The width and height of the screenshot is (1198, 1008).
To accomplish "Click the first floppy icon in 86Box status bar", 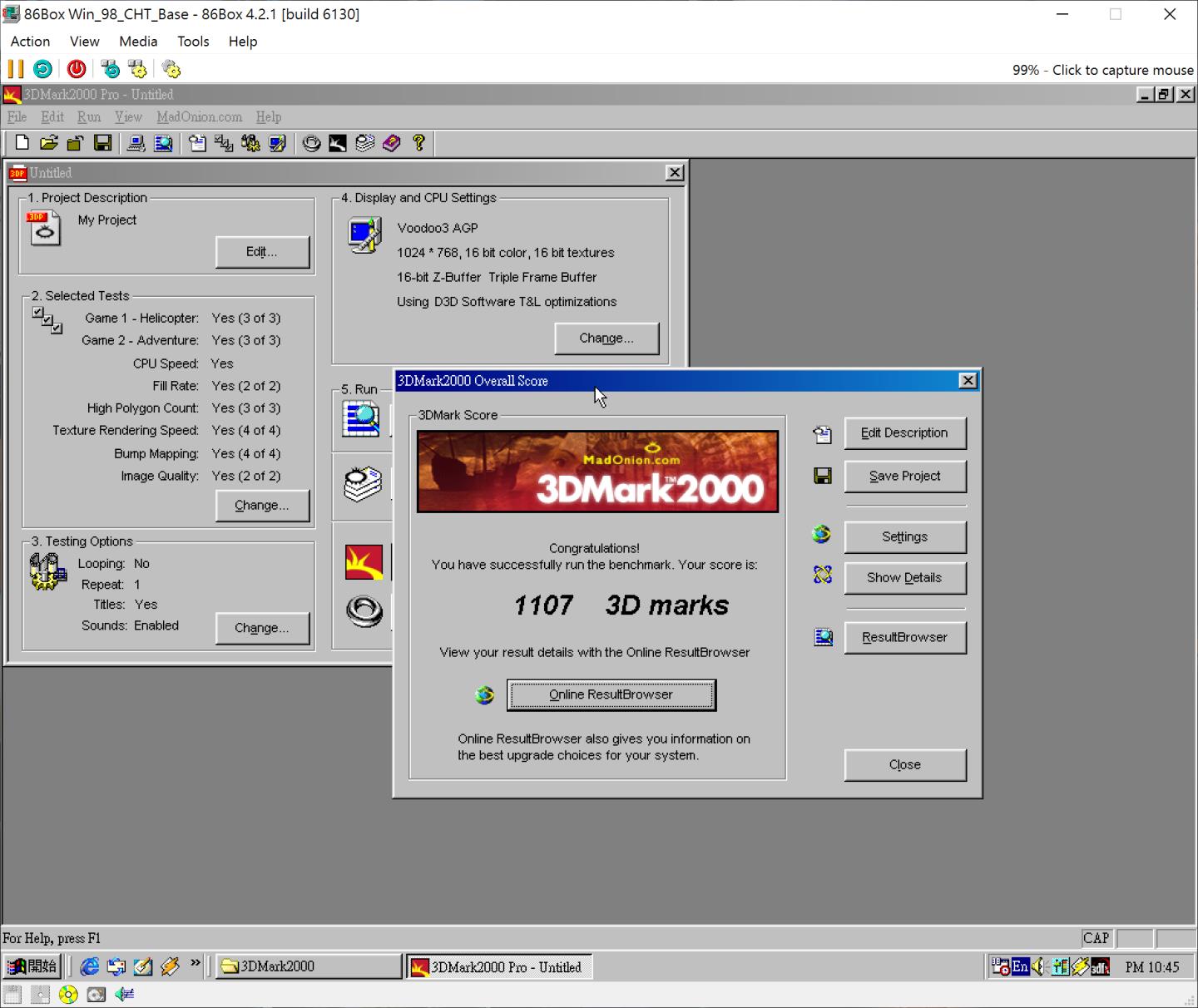I will [12, 994].
